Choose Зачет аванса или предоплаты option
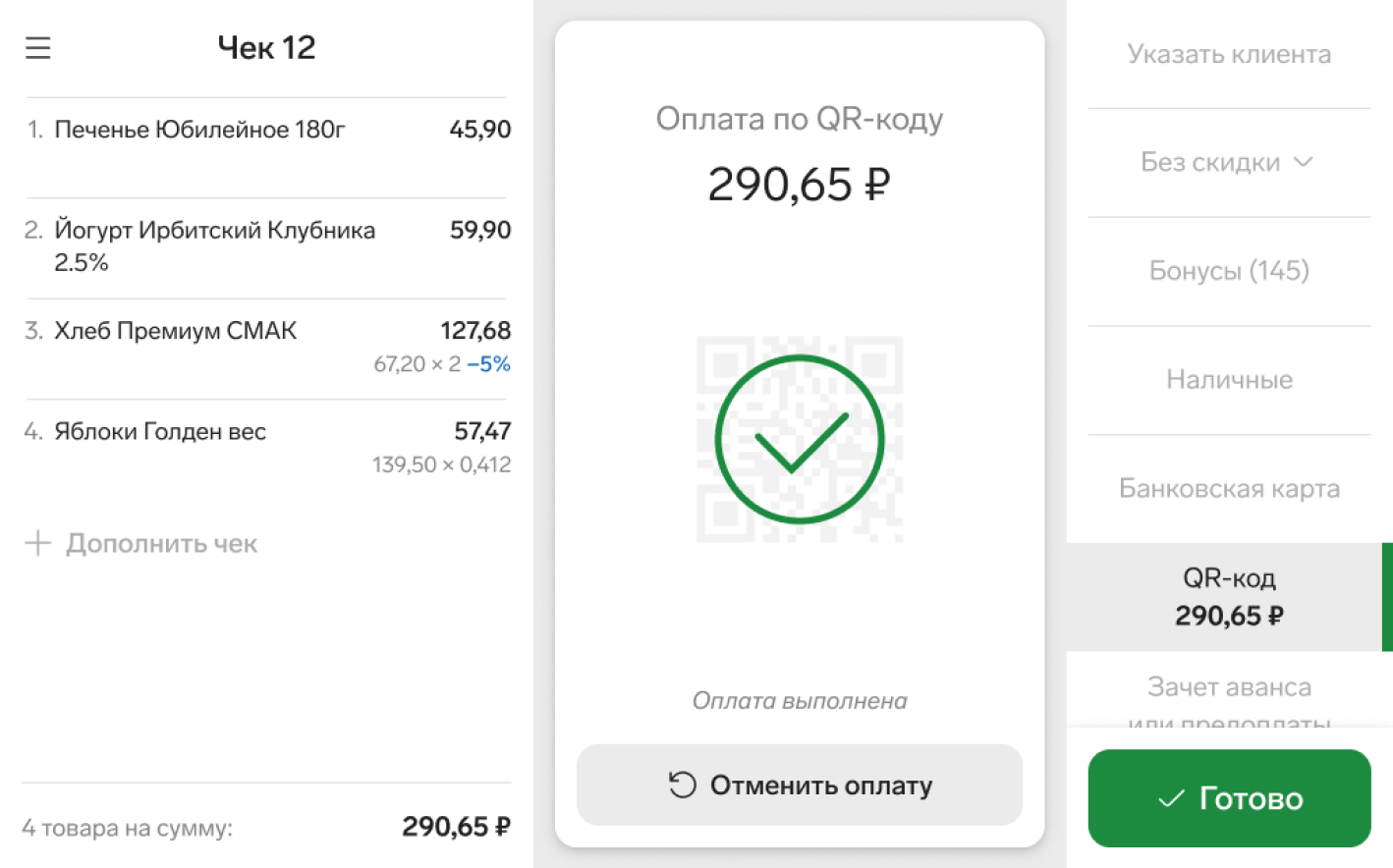 [1228, 694]
